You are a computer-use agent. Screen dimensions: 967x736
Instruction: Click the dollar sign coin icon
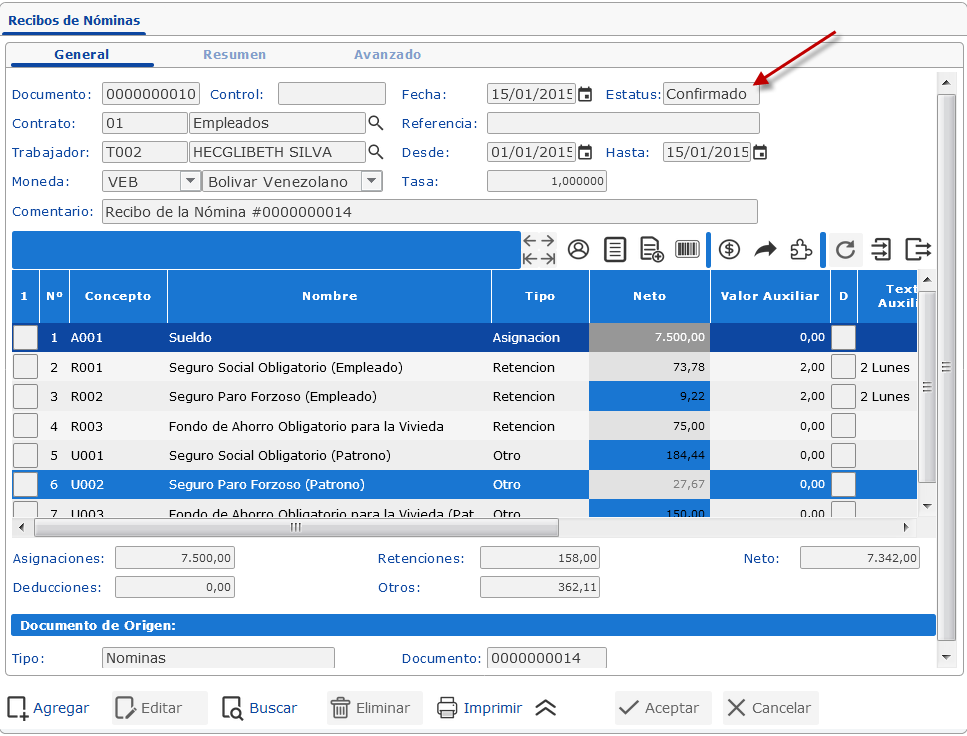point(730,250)
